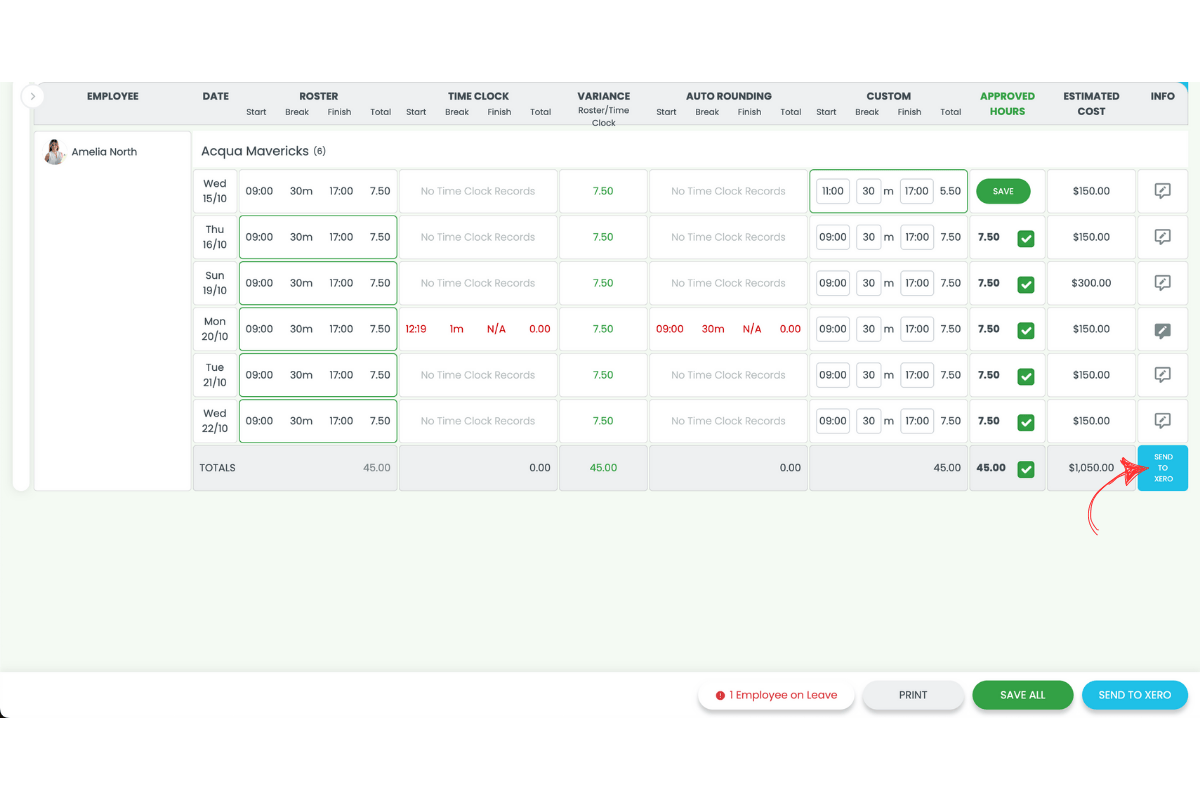Click SAVE on the Wed 15/10 row

tap(1003, 191)
